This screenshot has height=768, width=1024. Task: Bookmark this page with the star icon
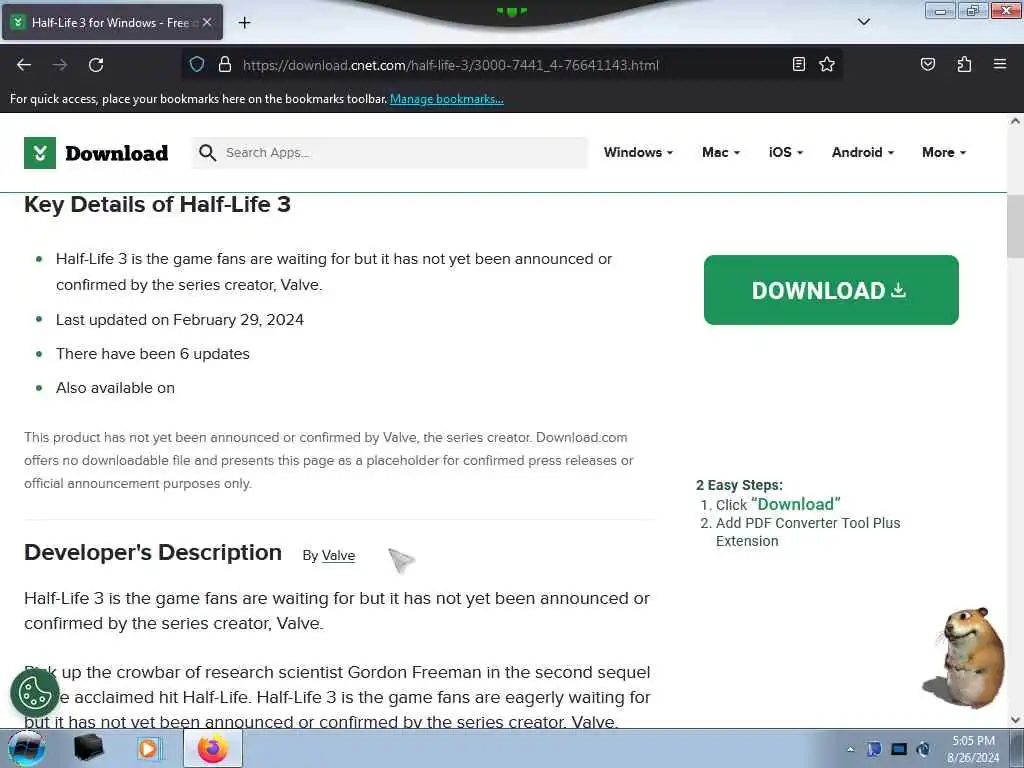[827, 64]
